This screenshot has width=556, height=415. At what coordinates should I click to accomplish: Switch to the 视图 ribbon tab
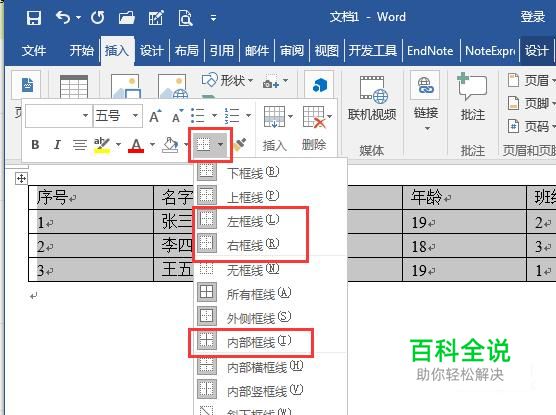coord(327,50)
